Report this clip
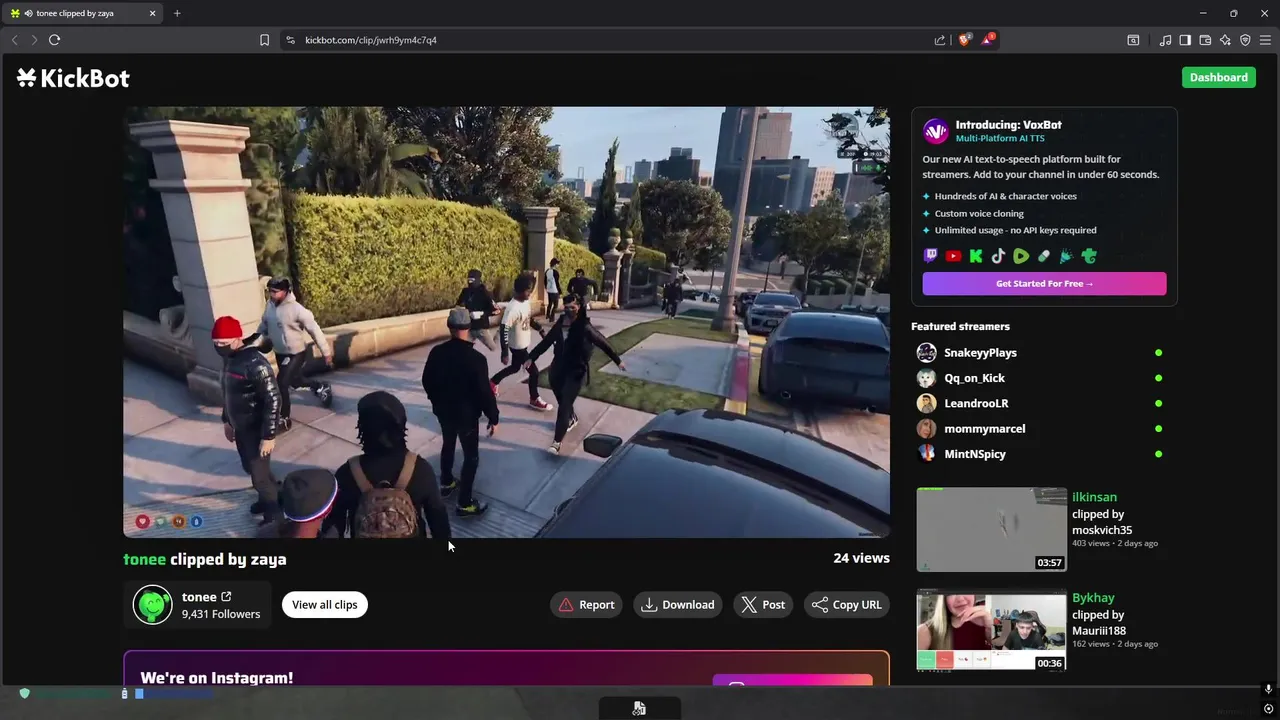 click(x=586, y=604)
